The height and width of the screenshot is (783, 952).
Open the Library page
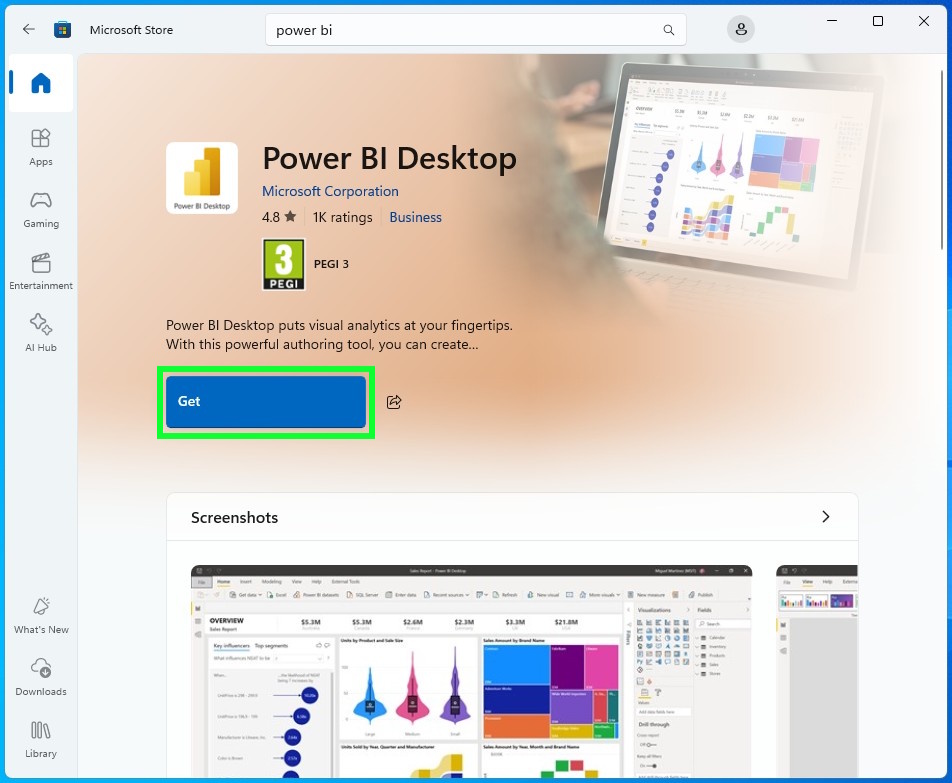coord(41,738)
